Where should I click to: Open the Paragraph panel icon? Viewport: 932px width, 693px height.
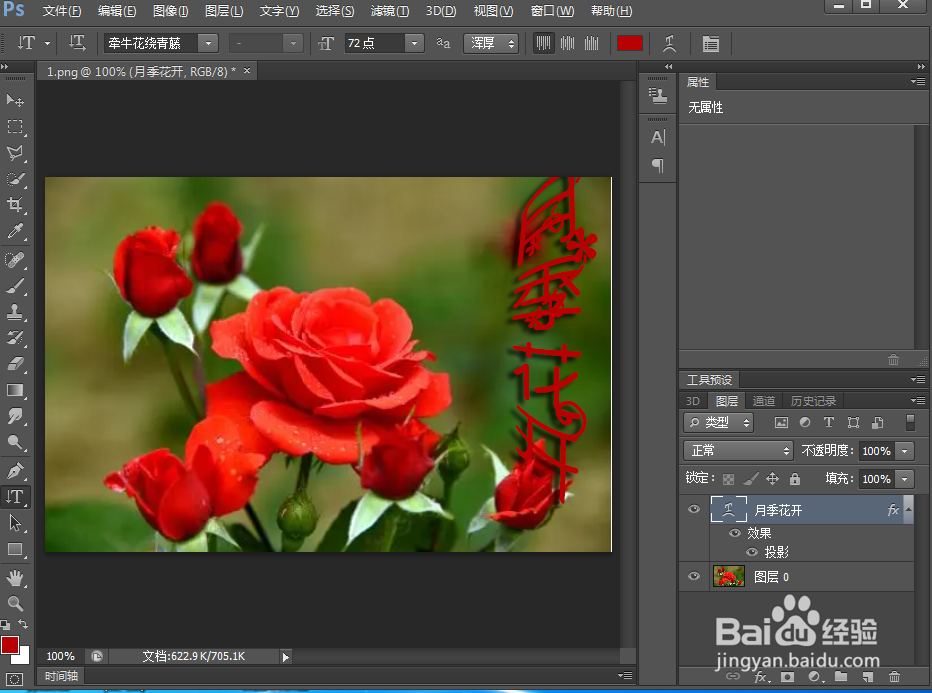(x=657, y=165)
